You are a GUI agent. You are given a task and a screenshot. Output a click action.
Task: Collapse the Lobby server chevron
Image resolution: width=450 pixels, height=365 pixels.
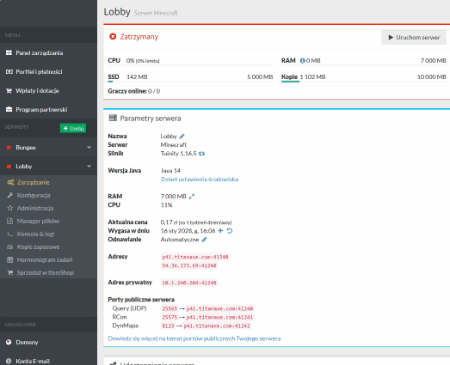(89, 166)
